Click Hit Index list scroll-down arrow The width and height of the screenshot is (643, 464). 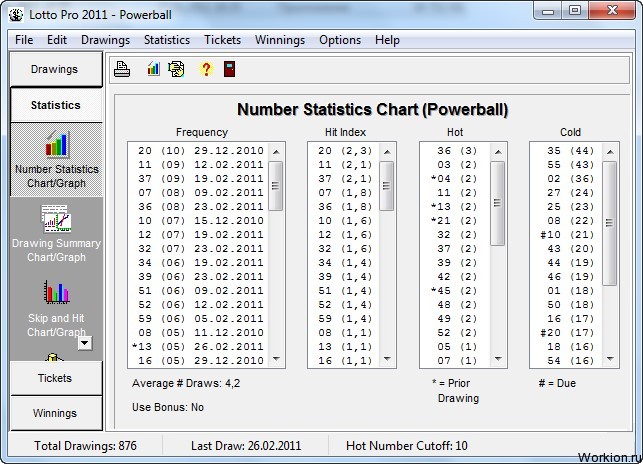[387, 359]
